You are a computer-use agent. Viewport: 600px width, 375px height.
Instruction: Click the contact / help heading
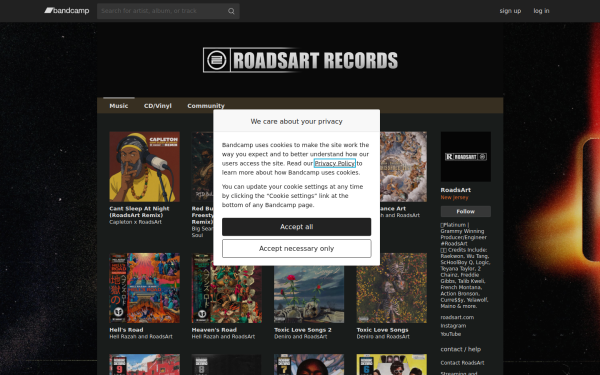[461, 349]
